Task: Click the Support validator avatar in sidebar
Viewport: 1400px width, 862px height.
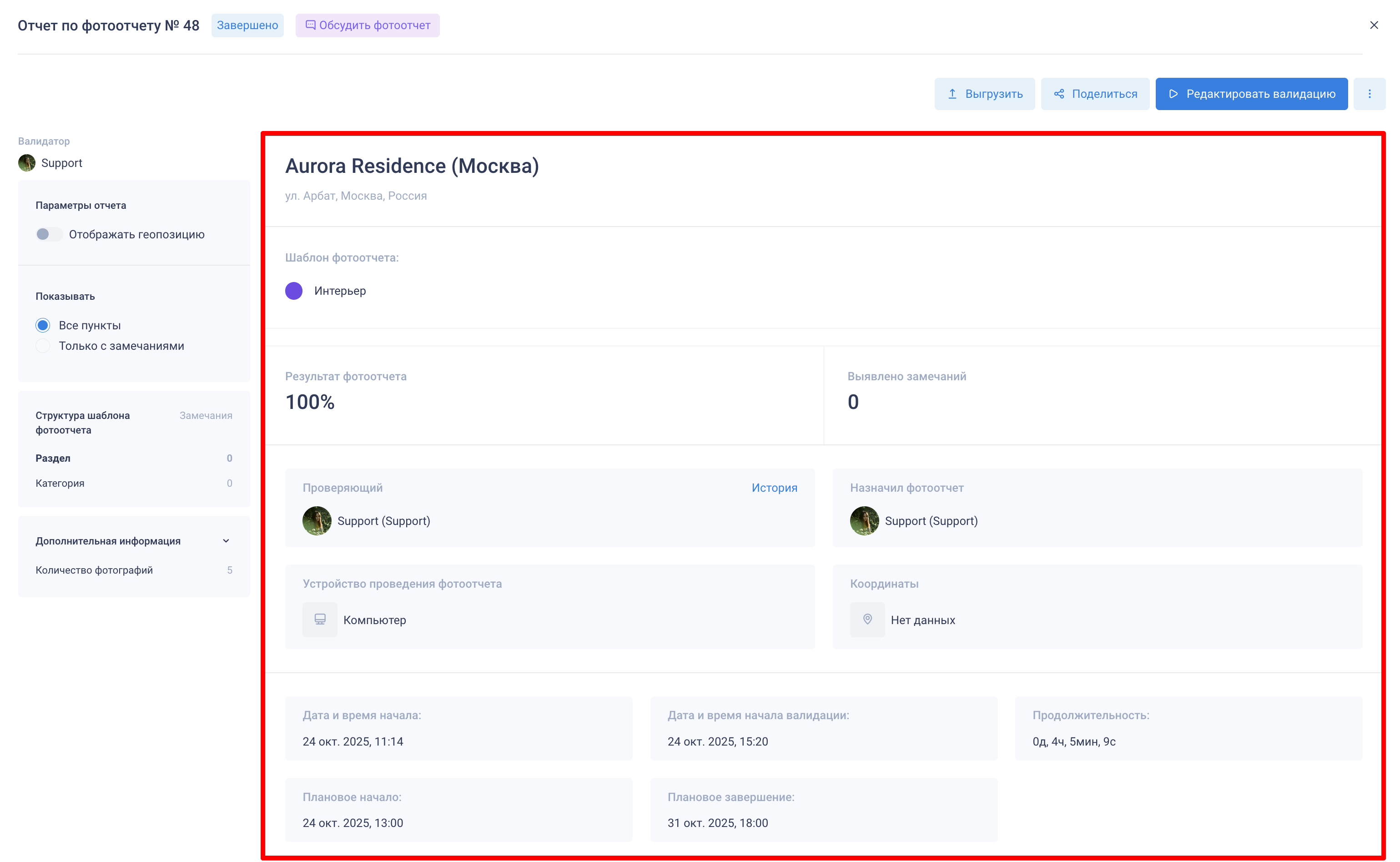Action: pyautogui.click(x=27, y=163)
